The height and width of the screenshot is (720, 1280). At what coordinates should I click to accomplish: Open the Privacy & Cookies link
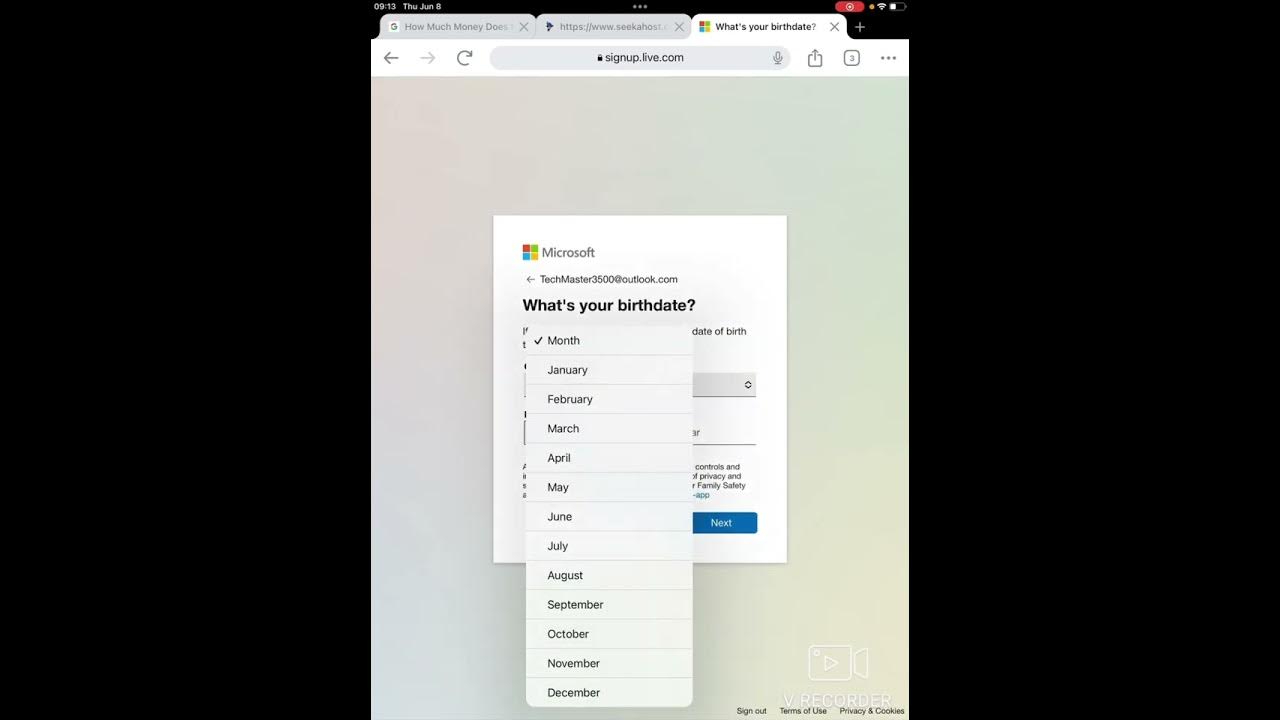(x=872, y=711)
